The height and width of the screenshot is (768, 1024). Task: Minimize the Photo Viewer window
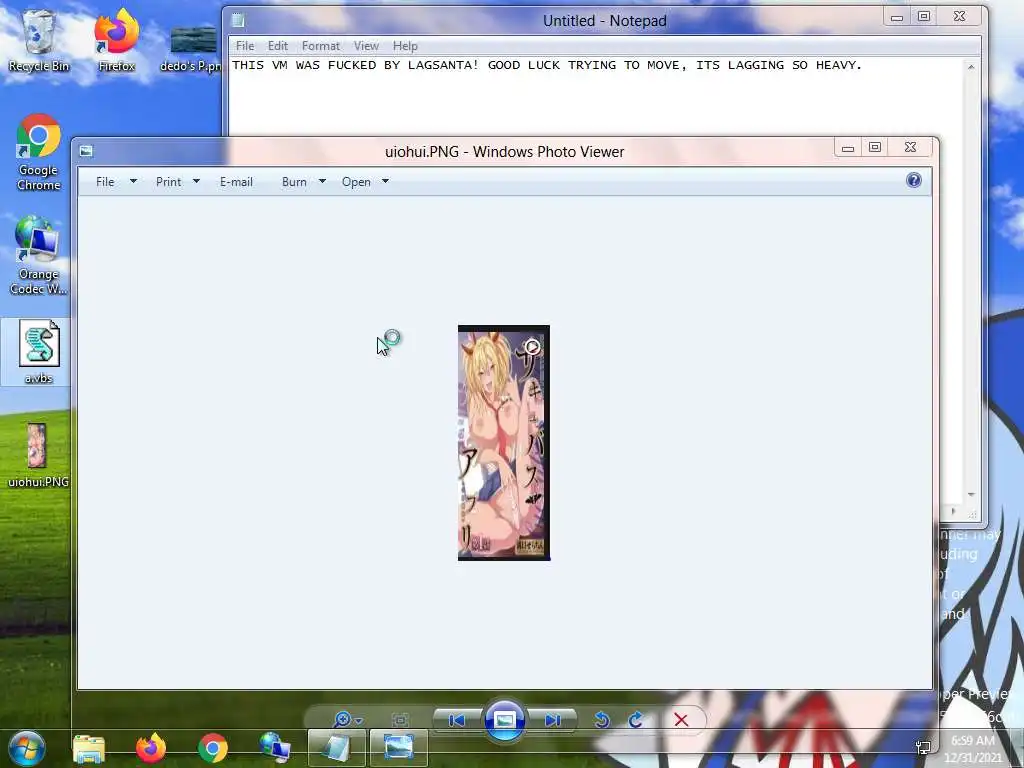coord(848,148)
